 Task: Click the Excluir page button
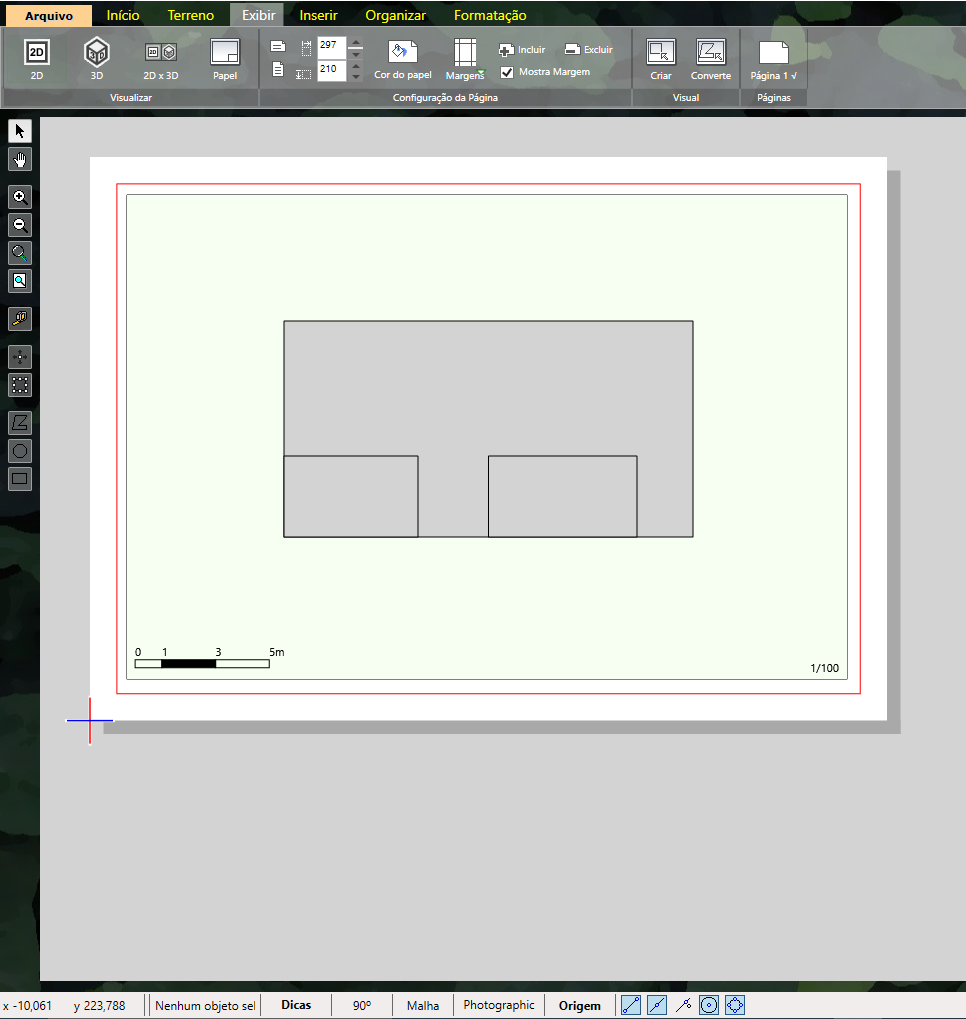(588, 49)
